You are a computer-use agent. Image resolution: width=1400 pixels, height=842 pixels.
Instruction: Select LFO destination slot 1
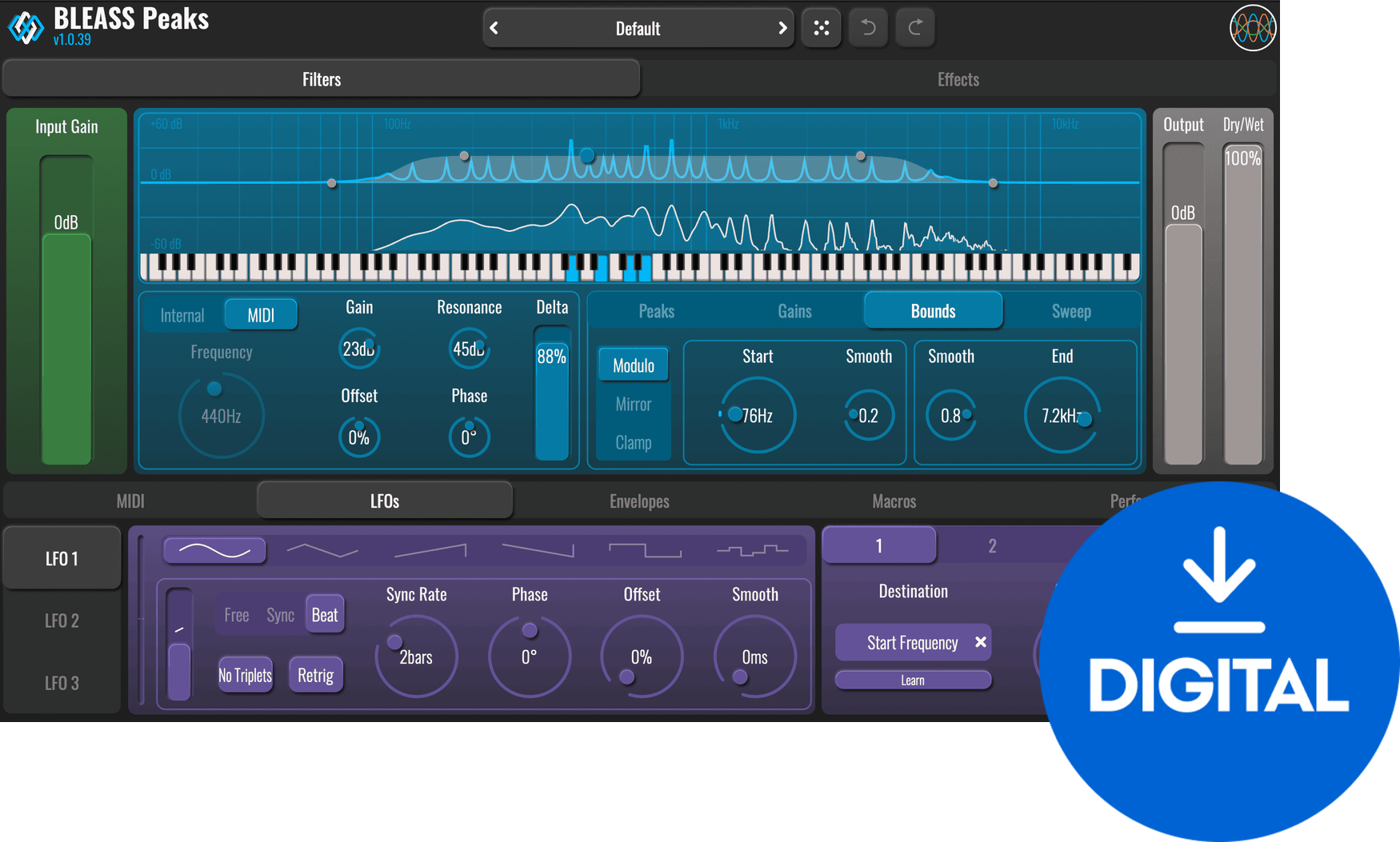[879, 545]
